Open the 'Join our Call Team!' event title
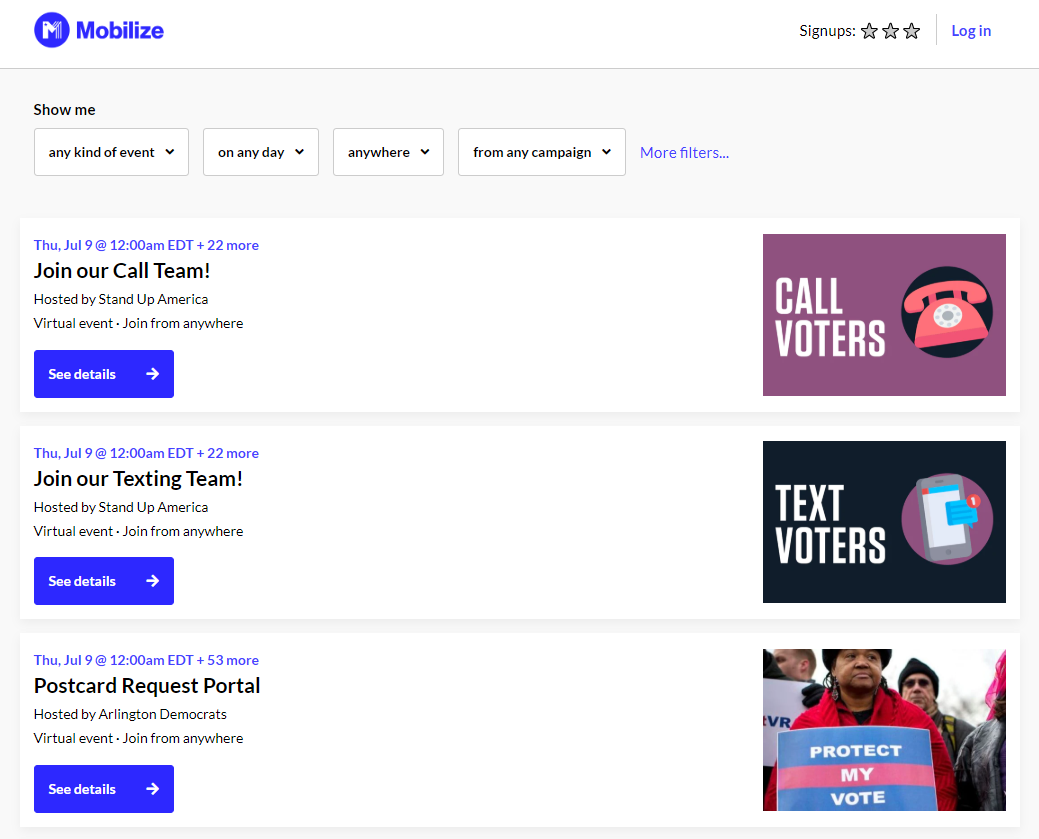Image resolution: width=1039 pixels, height=839 pixels. pyautogui.click(x=121, y=271)
